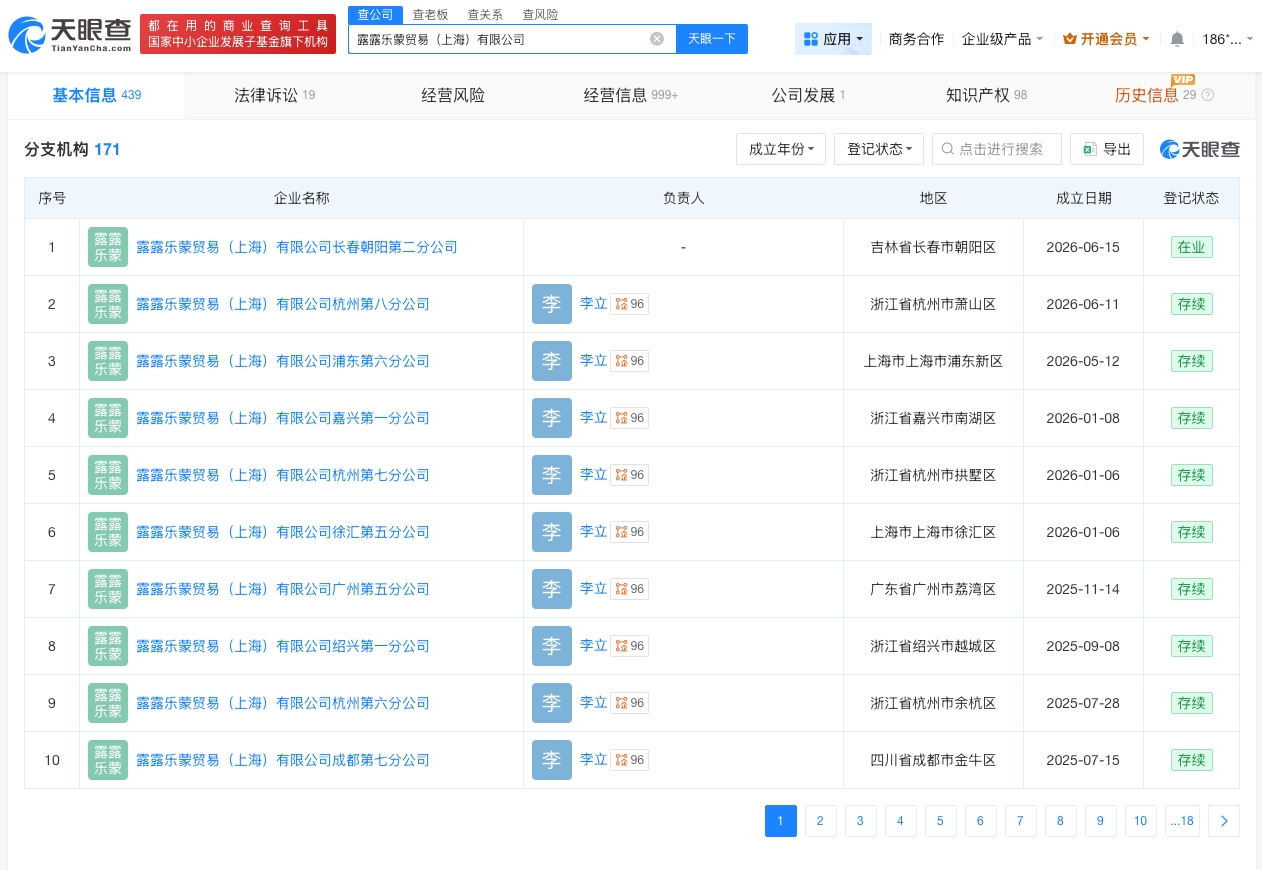This screenshot has height=870, width=1262.
Task: Expand the 应用 dropdown menu
Action: (833, 39)
